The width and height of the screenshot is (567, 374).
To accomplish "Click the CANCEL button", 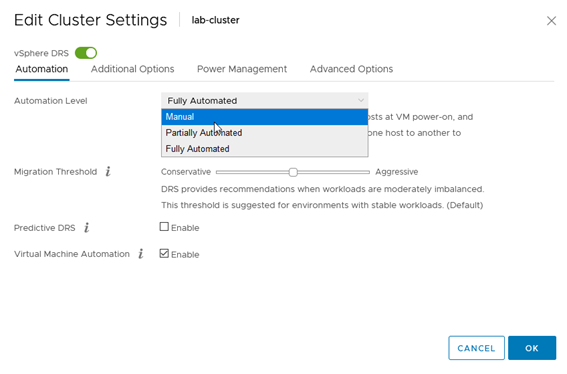I will pos(476,348).
